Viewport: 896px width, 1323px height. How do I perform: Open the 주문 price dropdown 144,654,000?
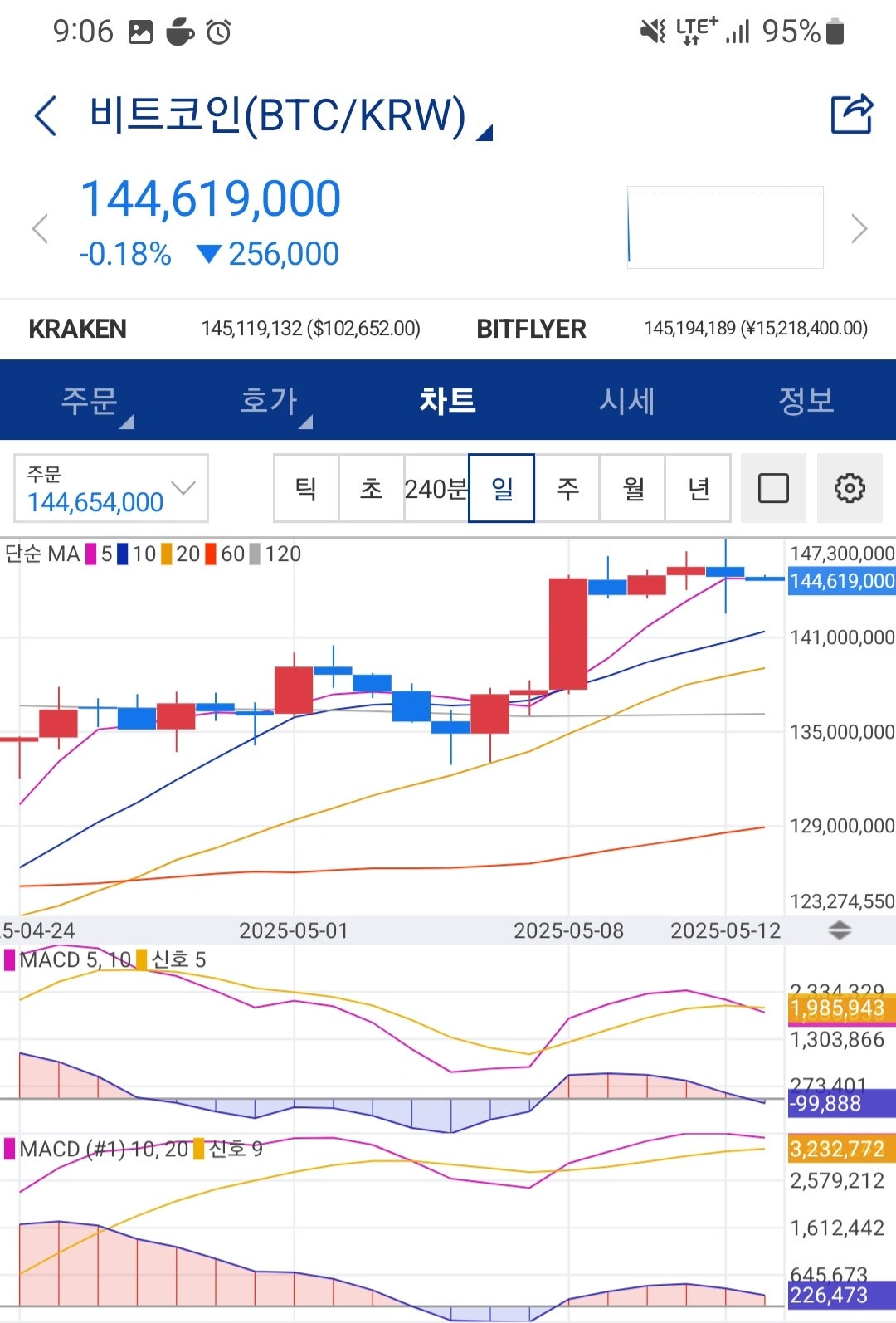point(111,488)
